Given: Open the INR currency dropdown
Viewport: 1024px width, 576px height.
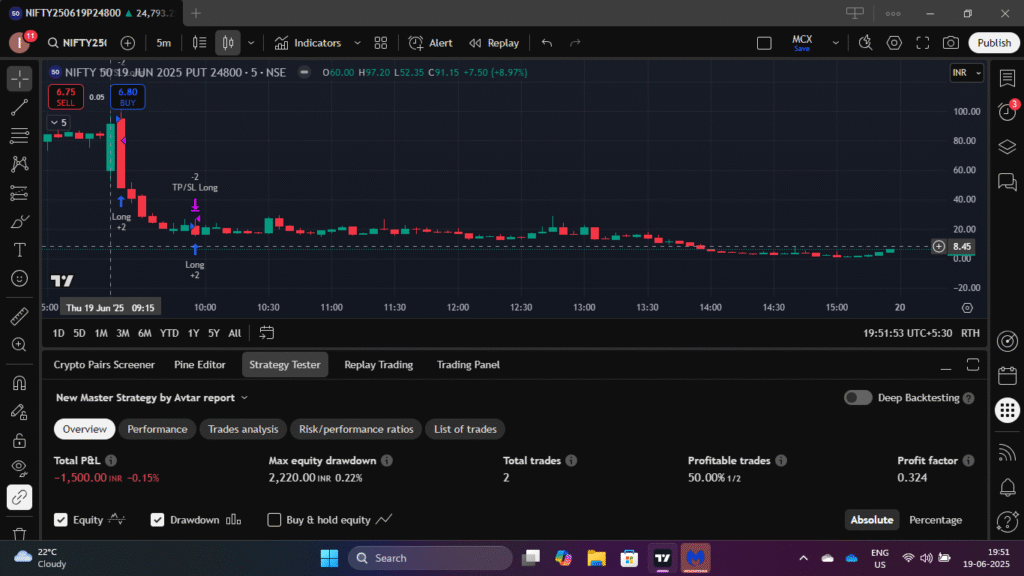Looking at the screenshot, I should 967,72.
